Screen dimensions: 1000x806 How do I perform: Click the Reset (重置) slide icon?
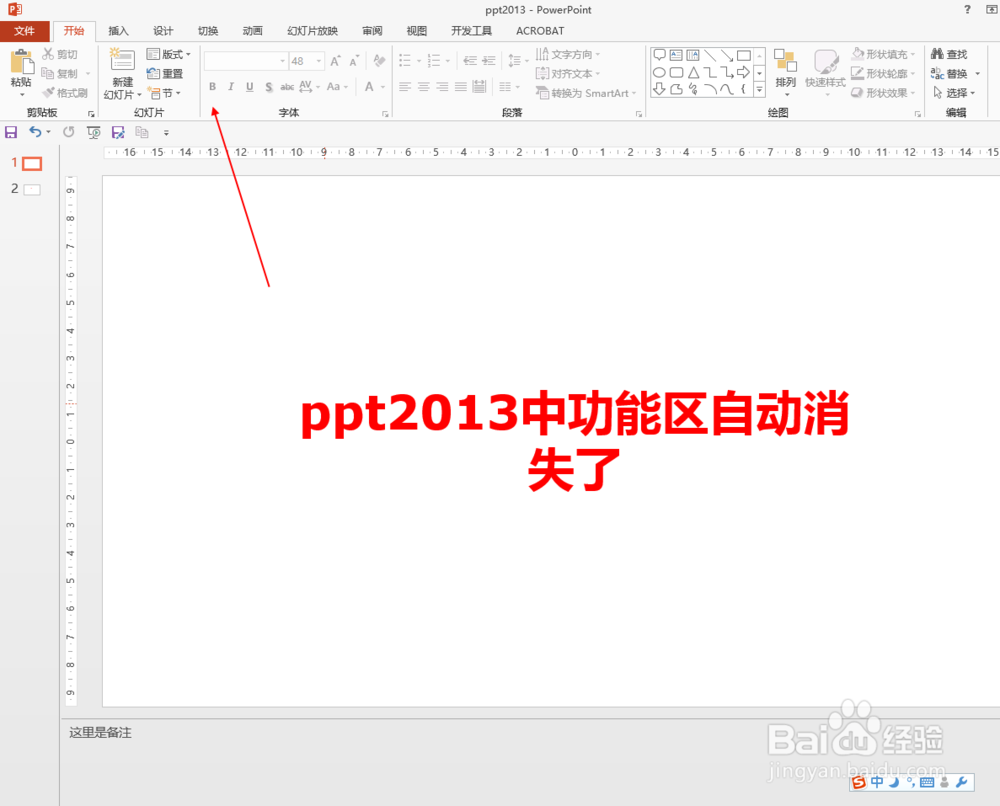click(x=153, y=73)
